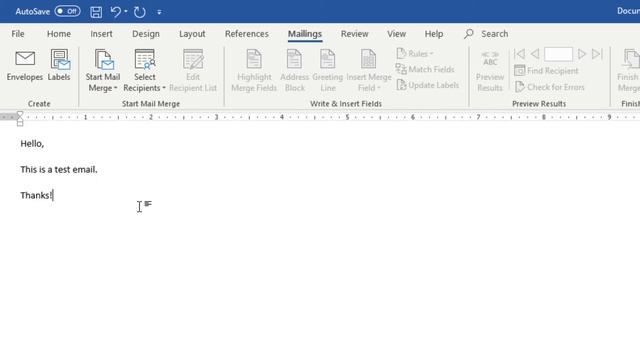Click the record number field

pos(558,54)
